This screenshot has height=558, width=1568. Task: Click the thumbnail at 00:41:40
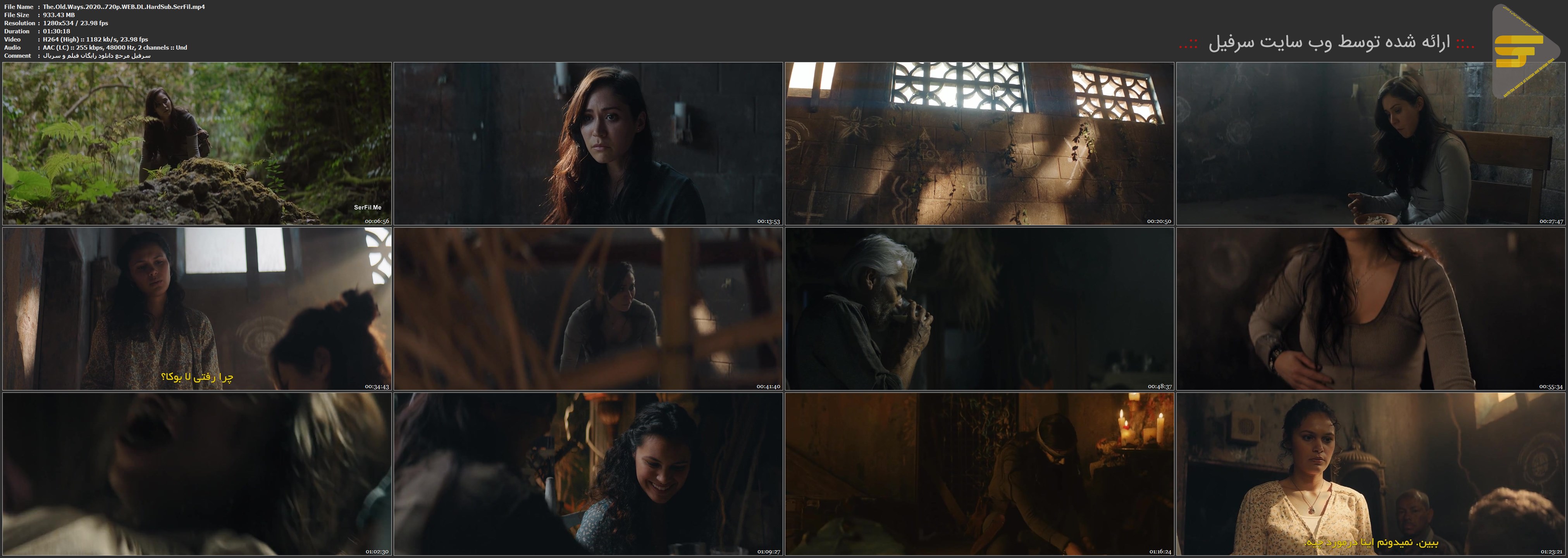coord(588,309)
